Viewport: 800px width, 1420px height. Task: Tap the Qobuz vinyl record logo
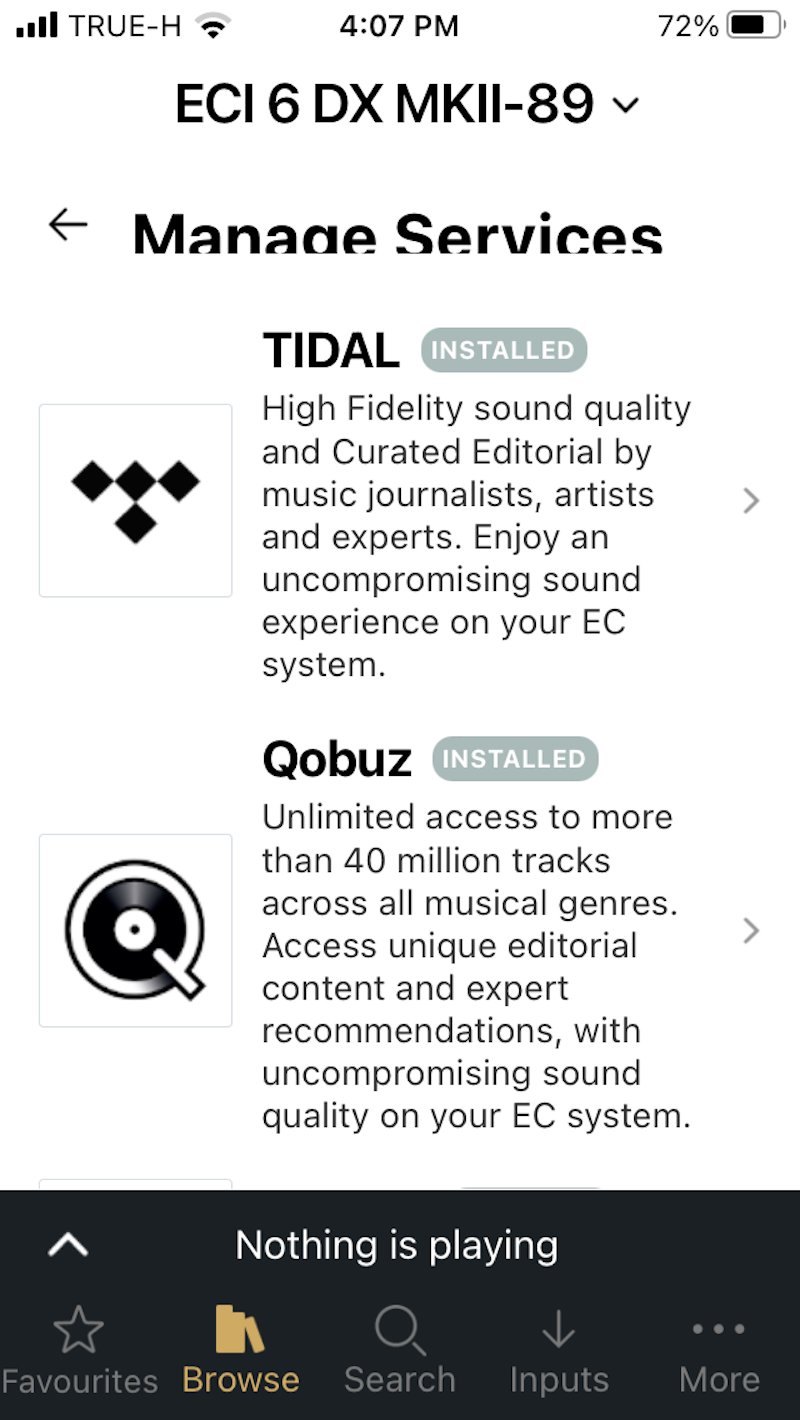(x=136, y=930)
